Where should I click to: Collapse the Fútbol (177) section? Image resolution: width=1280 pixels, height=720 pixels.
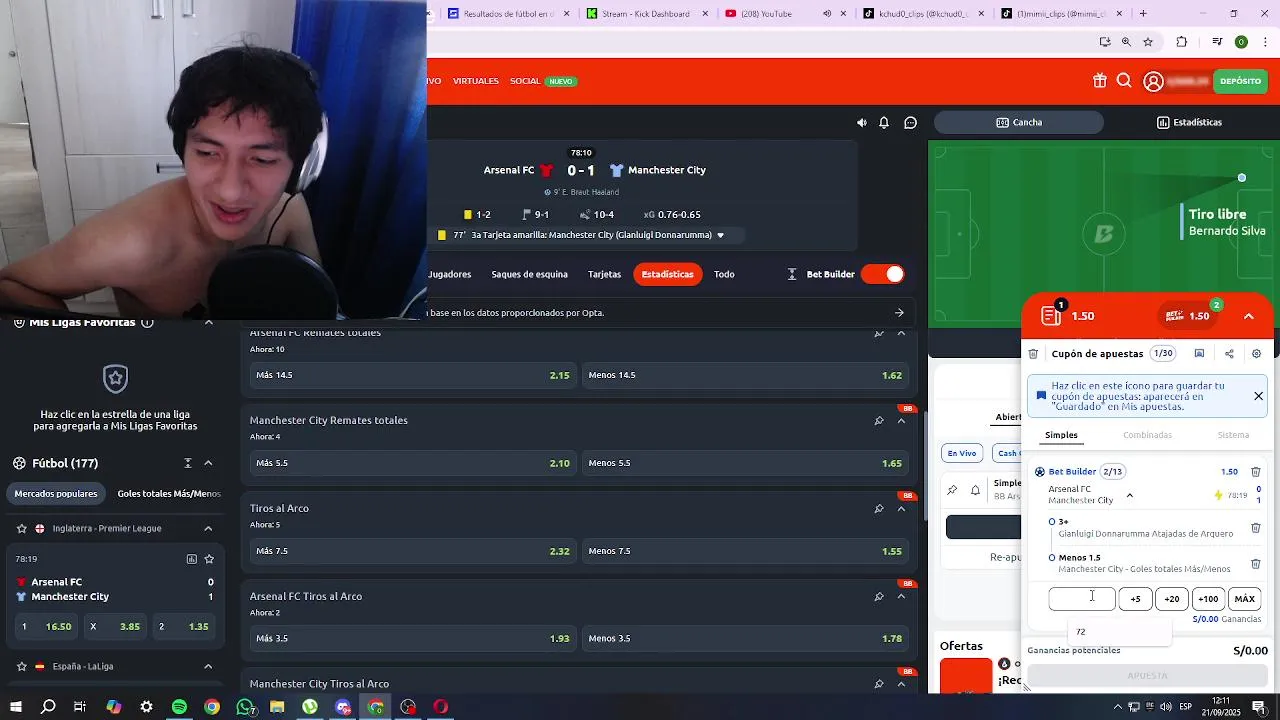point(208,463)
